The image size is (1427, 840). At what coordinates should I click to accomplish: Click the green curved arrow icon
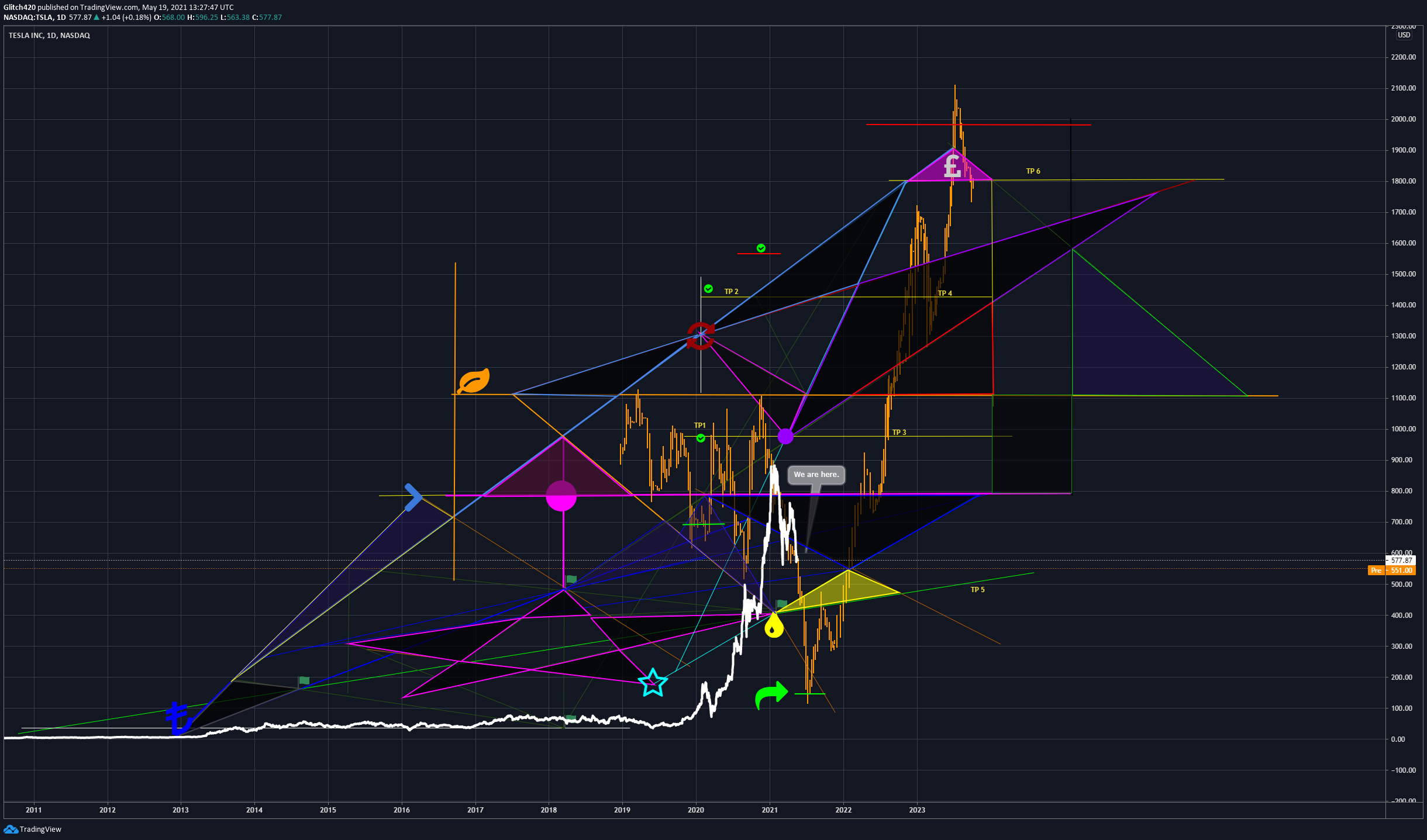(x=771, y=694)
